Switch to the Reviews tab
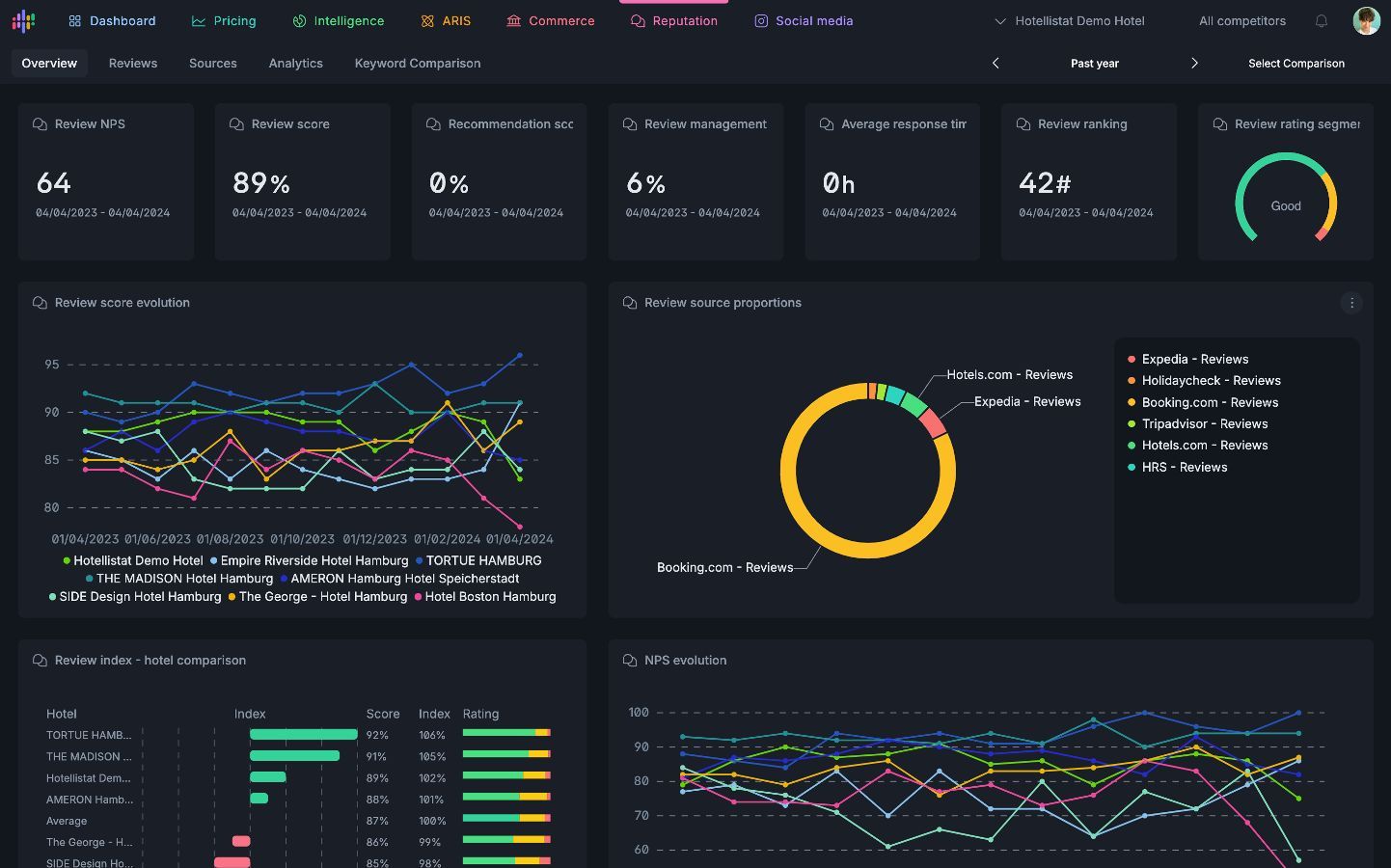 (133, 63)
